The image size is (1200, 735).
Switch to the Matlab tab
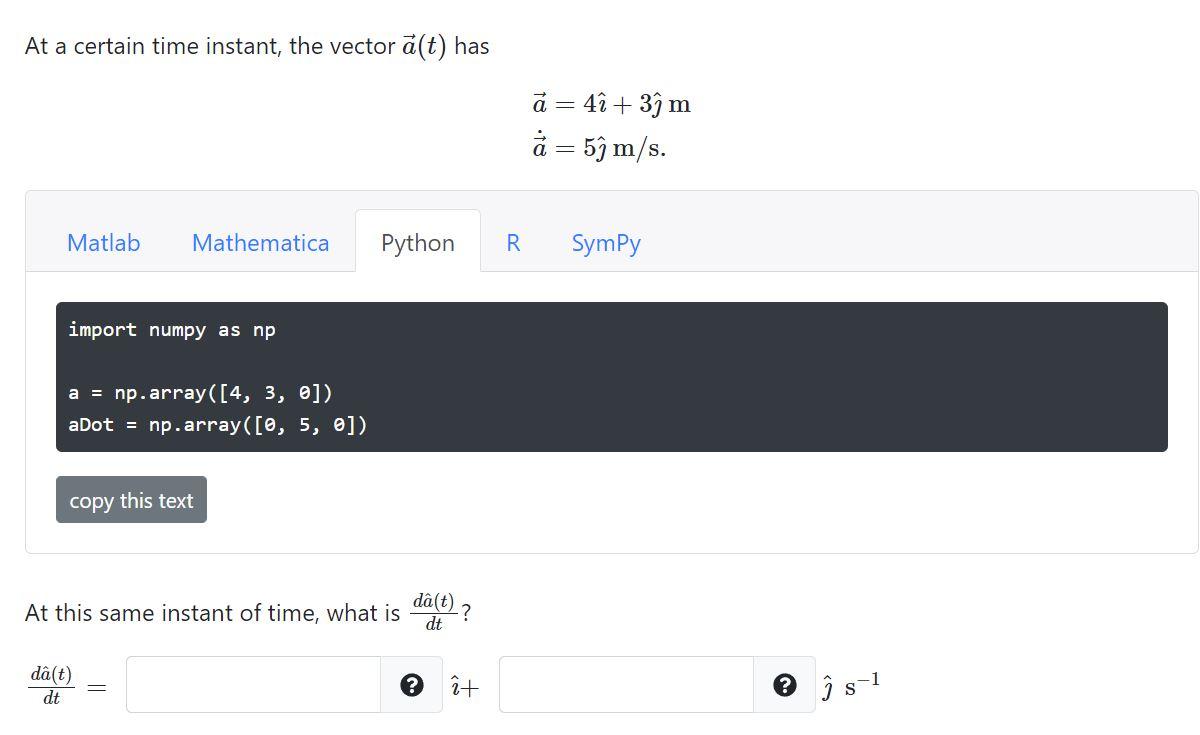[103, 242]
